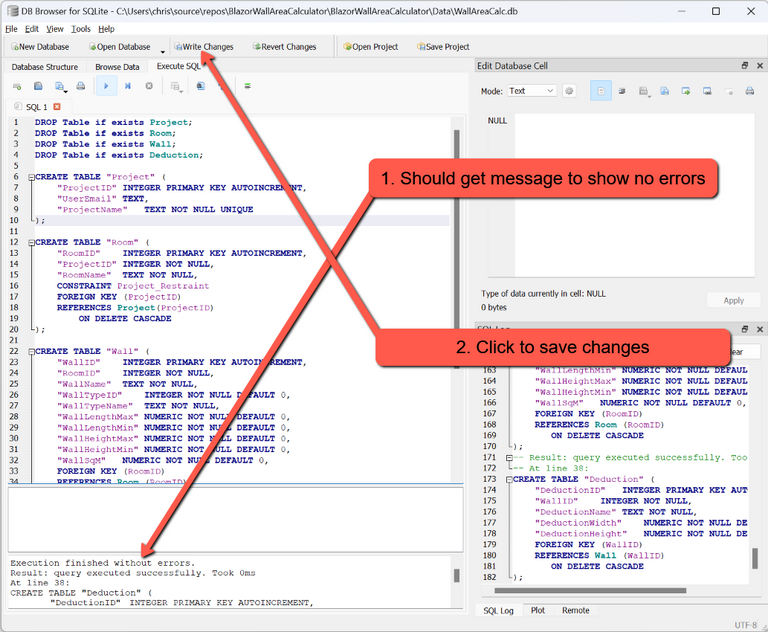Open the File menu
768x632 pixels.
tap(11, 29)
